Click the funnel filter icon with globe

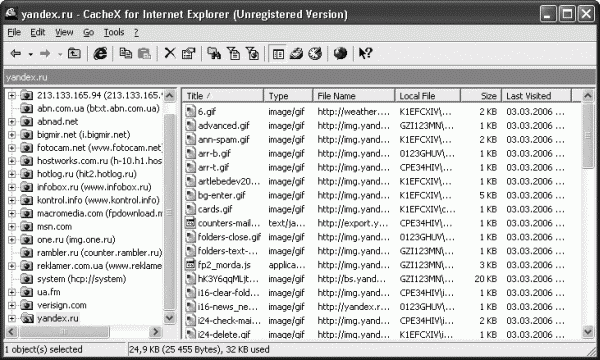[x=253, y=53]
